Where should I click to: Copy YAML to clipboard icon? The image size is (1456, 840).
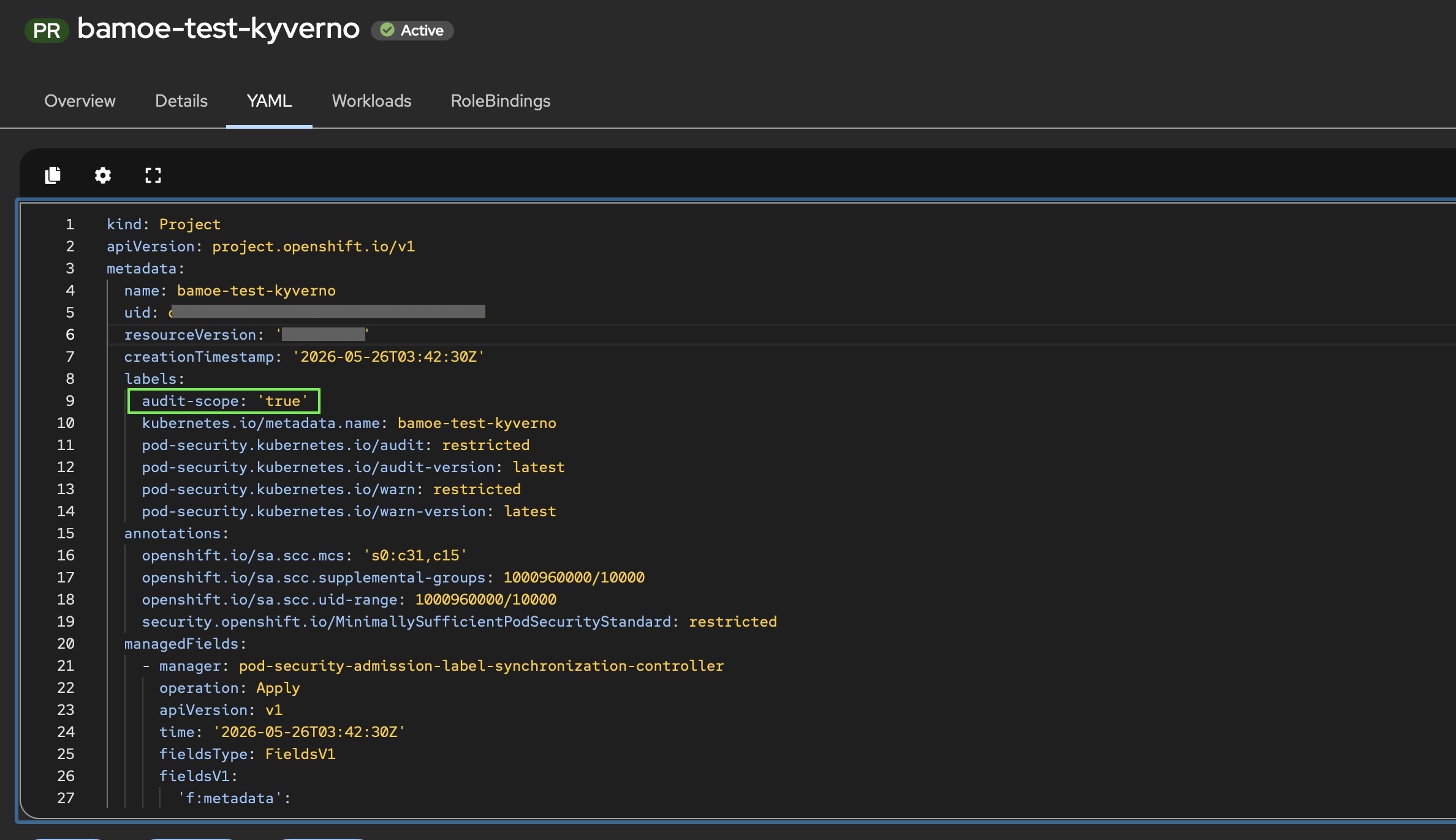(53, 175)
